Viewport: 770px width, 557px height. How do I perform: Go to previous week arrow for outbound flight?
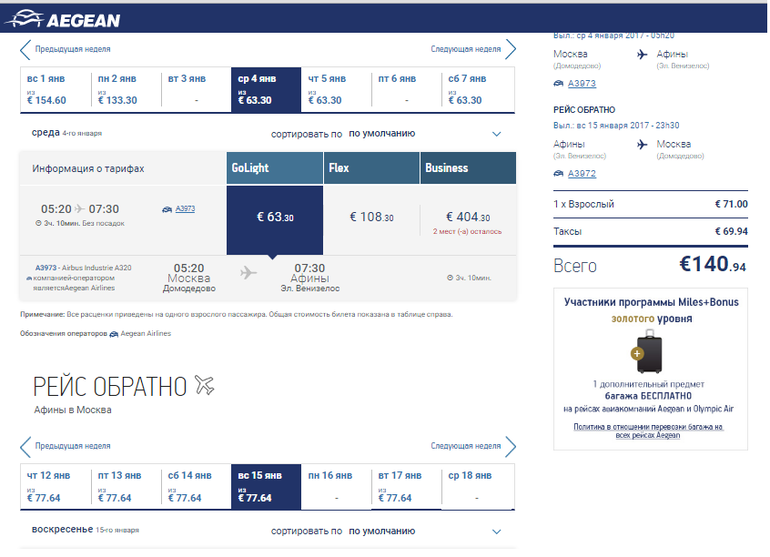tap(25, 49)
